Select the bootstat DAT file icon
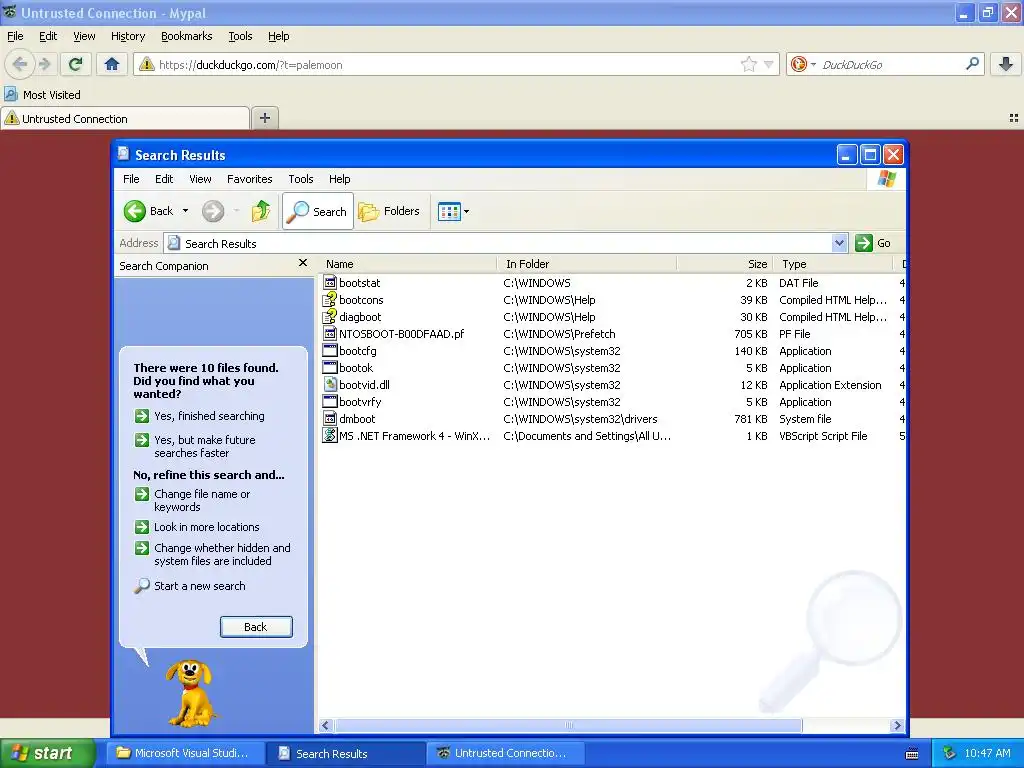This screenshot has width=1024, height=768. pos(330,283)
